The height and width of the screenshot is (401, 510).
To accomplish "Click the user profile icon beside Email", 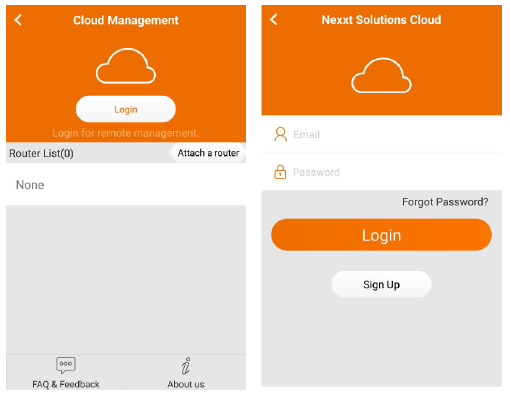I will point(280,134).
